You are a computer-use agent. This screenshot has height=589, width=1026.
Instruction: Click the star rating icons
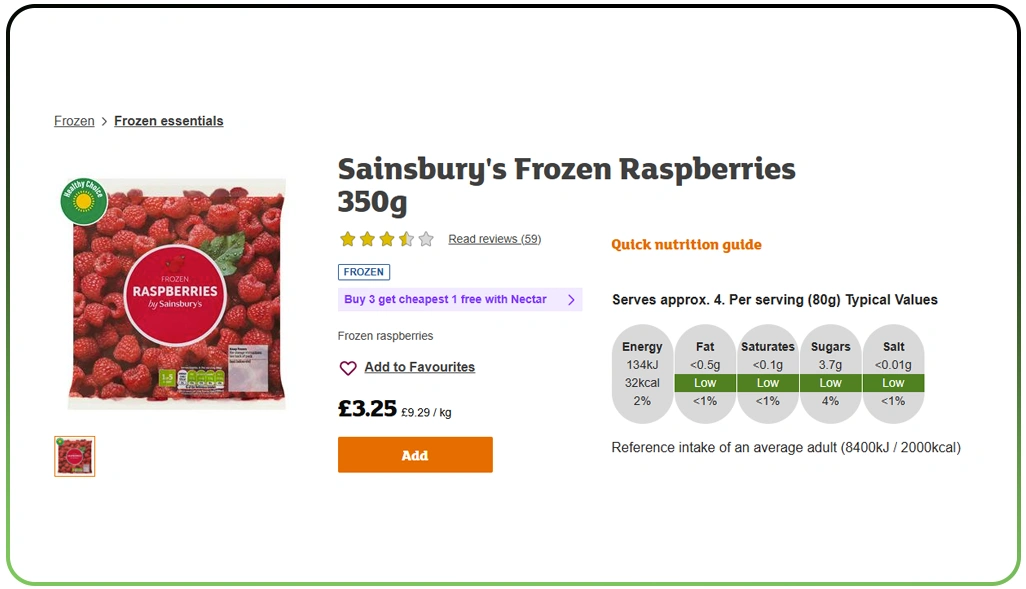[x=386, y=239]
